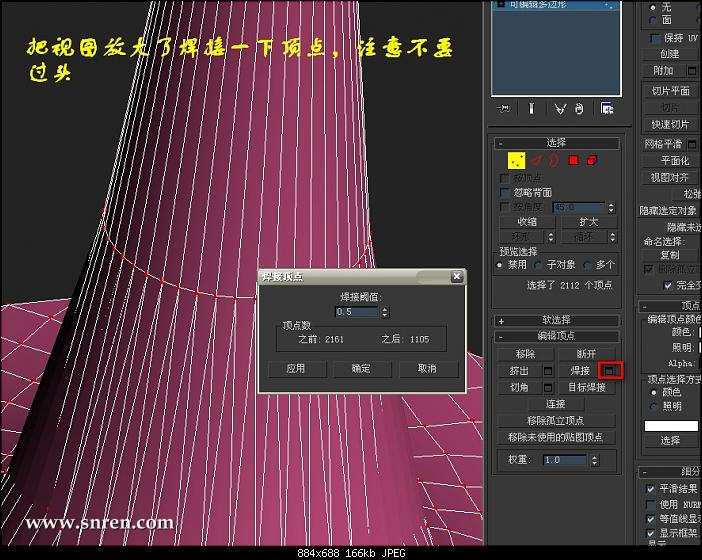Click the 扩大 selection button
The width and height of the screenshot is (702, 560).
[589, 222]
